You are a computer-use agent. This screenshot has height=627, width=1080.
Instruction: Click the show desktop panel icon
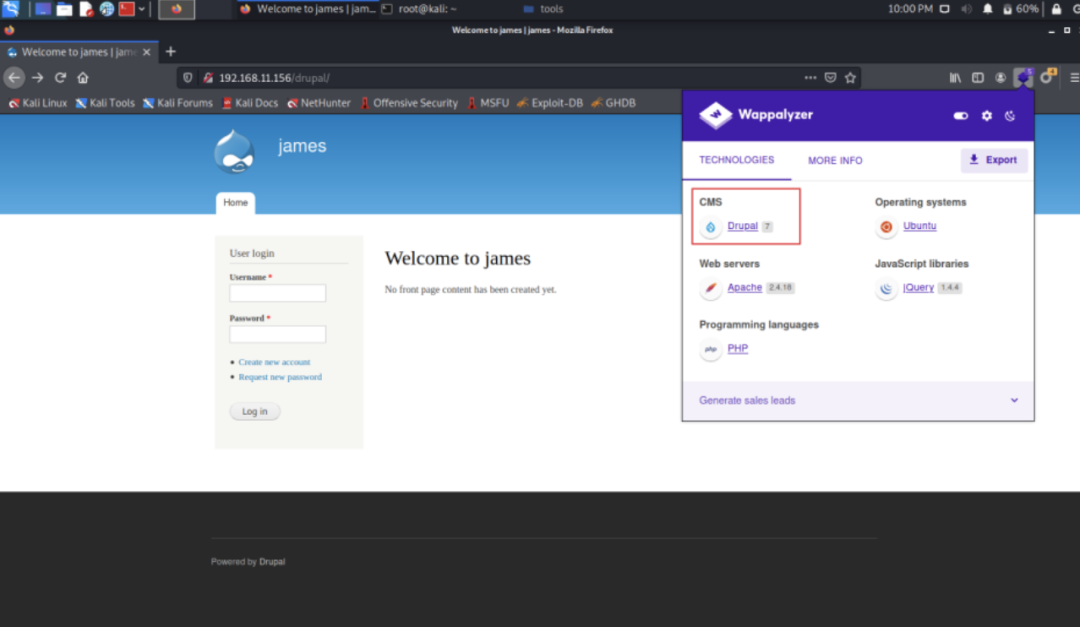point(43,9)
